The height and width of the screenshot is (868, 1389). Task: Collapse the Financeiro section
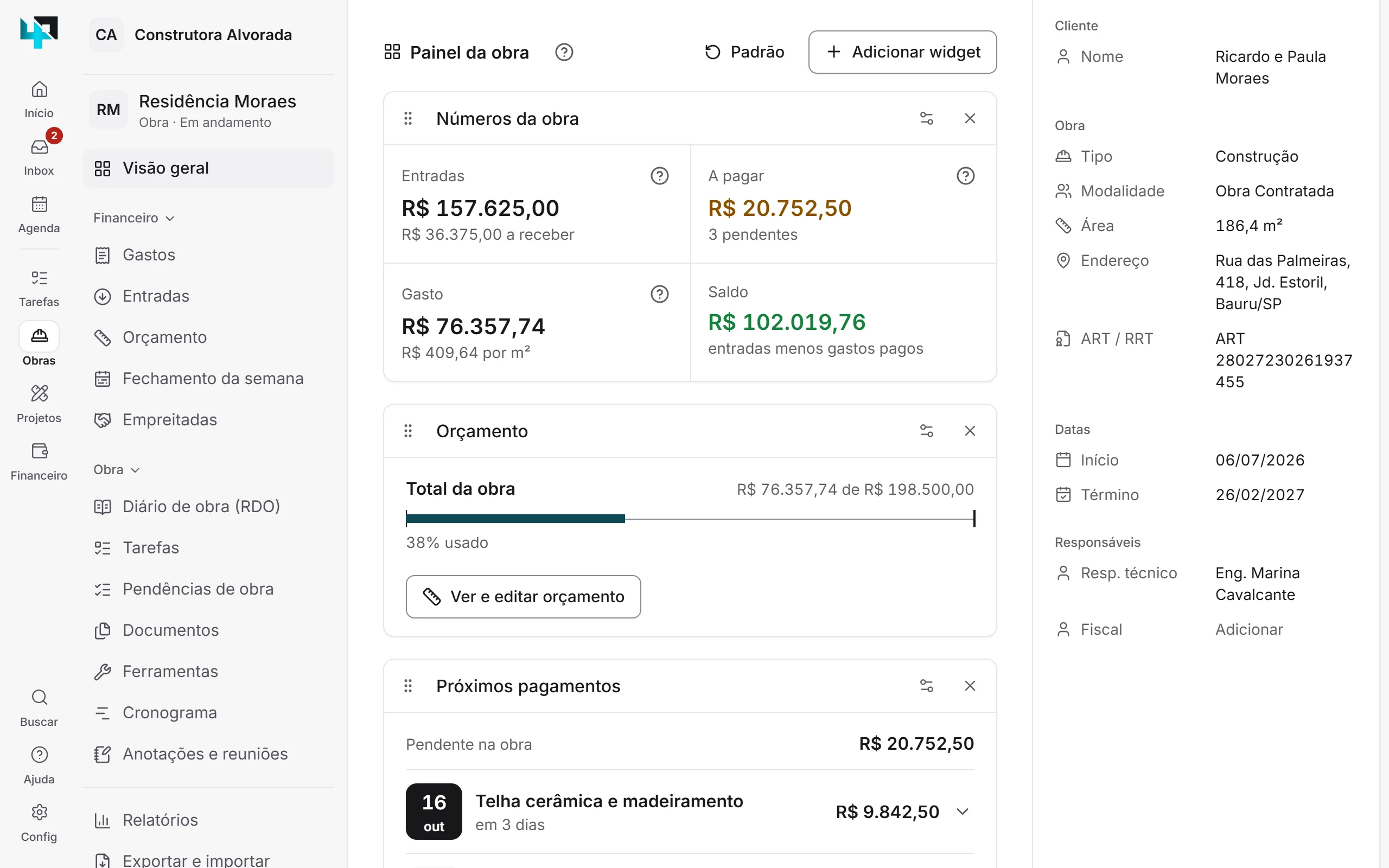(133, 218)
